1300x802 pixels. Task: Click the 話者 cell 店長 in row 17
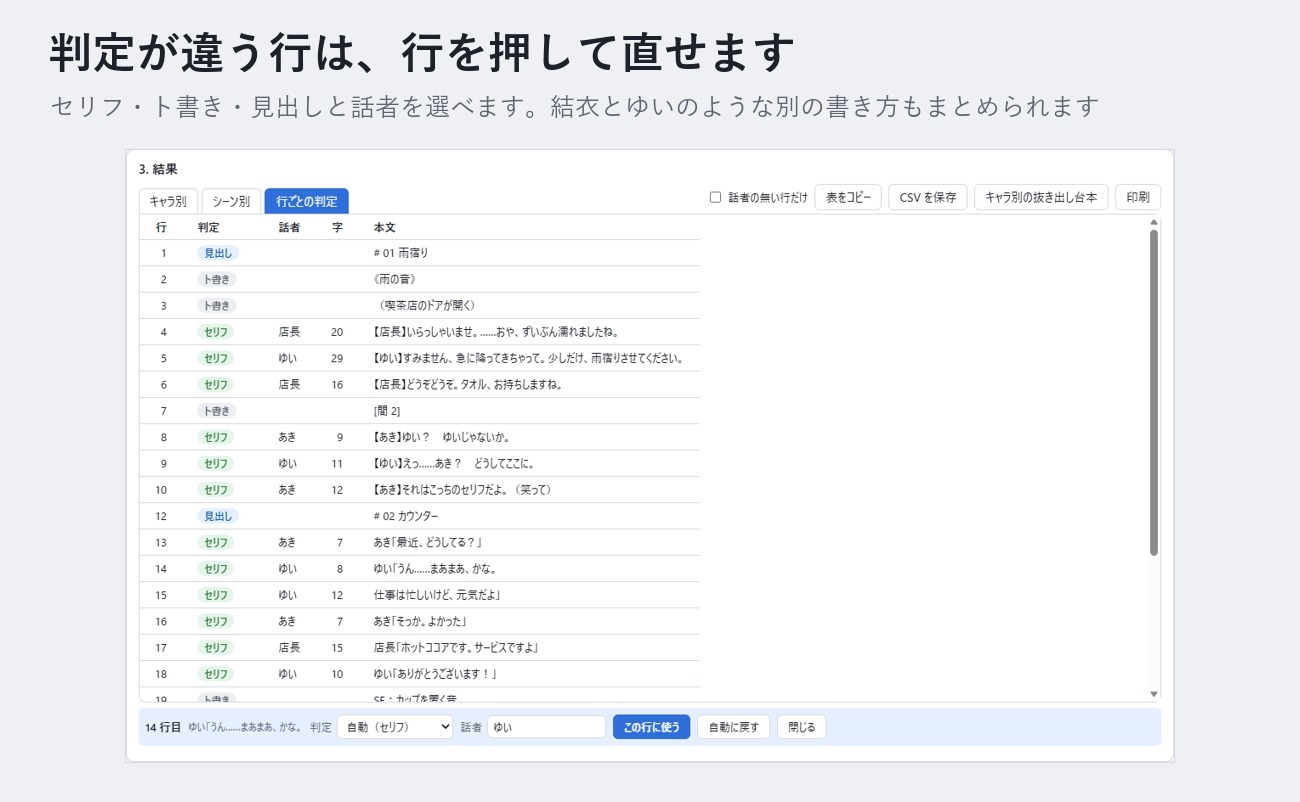pyautogui.click(x=289, y=648)
